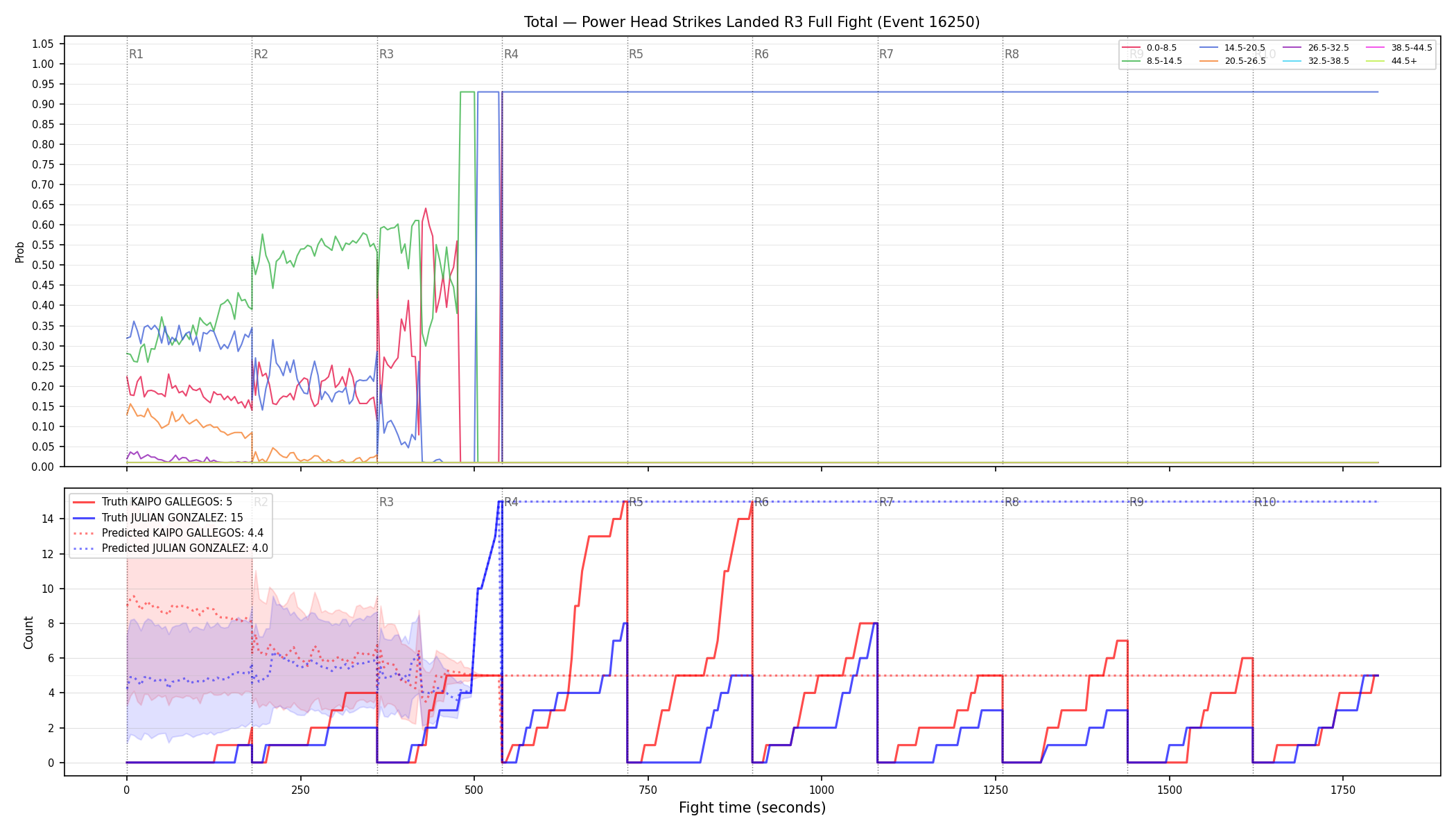1456x832 pixels.
Task: Click the green line swatch beside 8.5-14.5
Action: click(1131, 61)
